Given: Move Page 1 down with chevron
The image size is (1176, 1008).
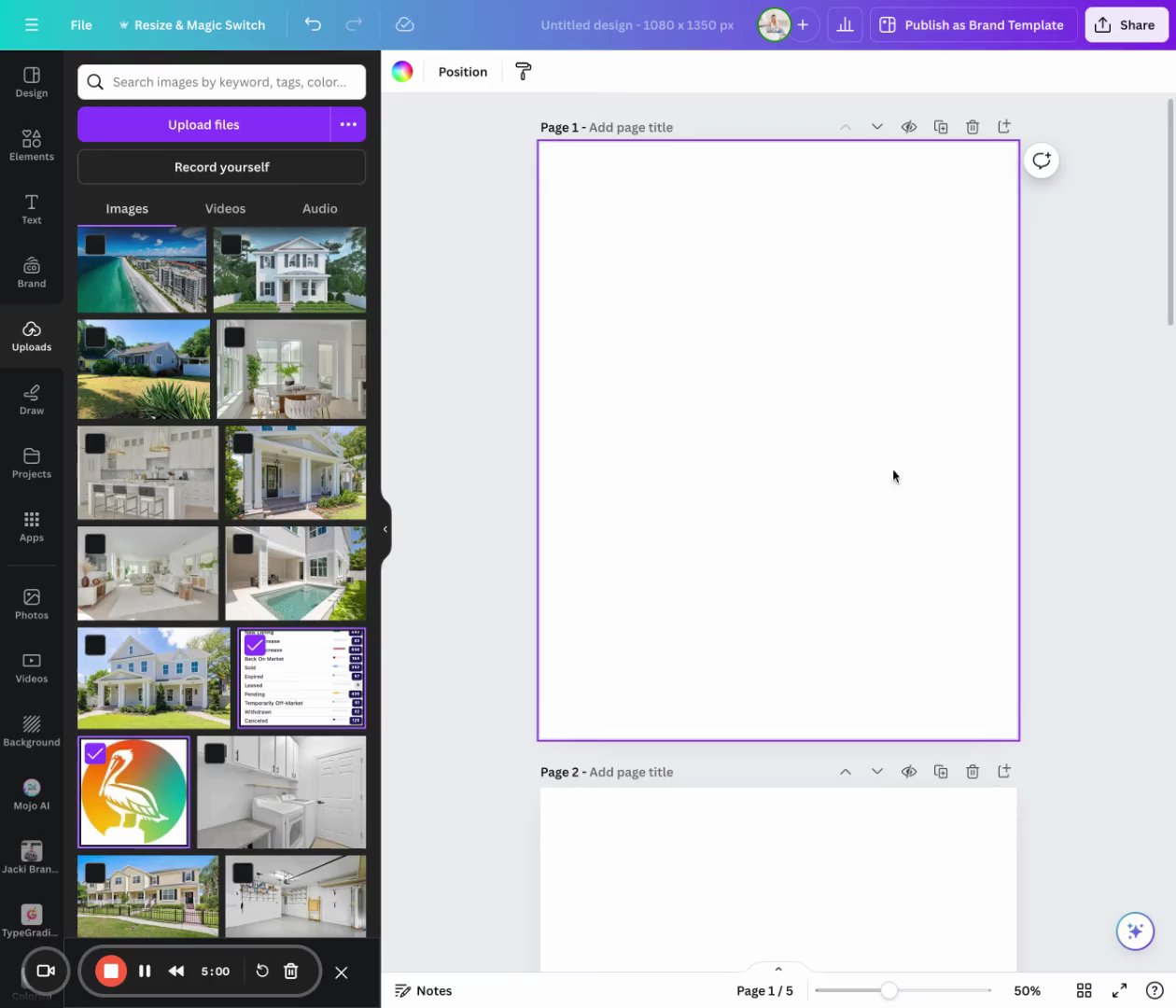Looking at the screenshot, I should 877,127.
